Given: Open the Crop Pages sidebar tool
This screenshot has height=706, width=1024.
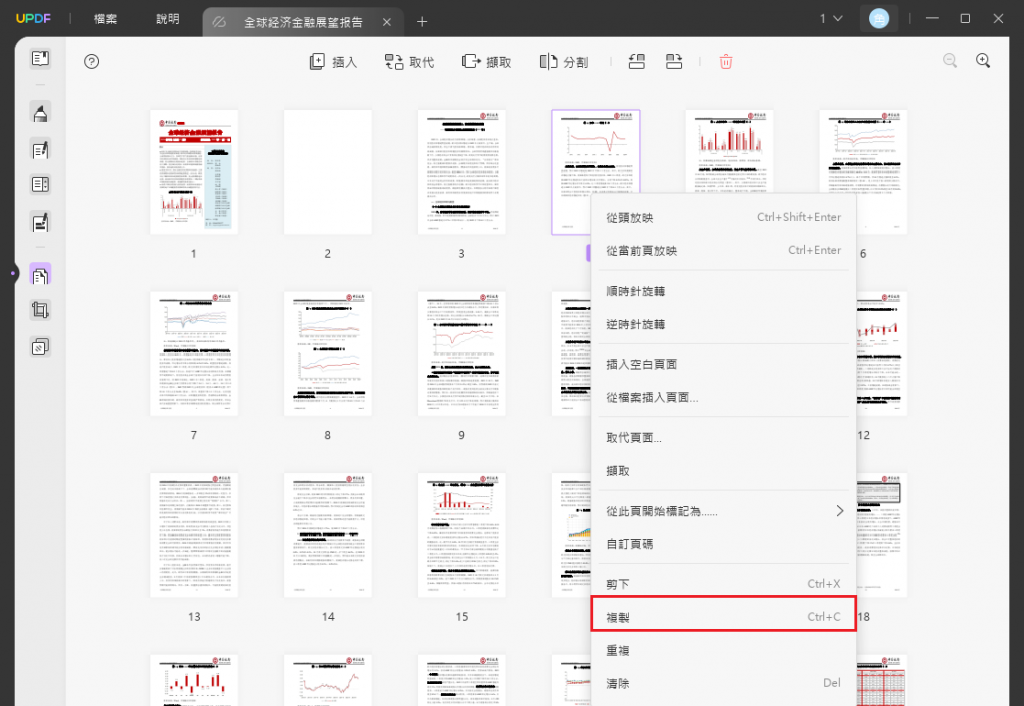Looking at the screenshot, I should point(40,310).
